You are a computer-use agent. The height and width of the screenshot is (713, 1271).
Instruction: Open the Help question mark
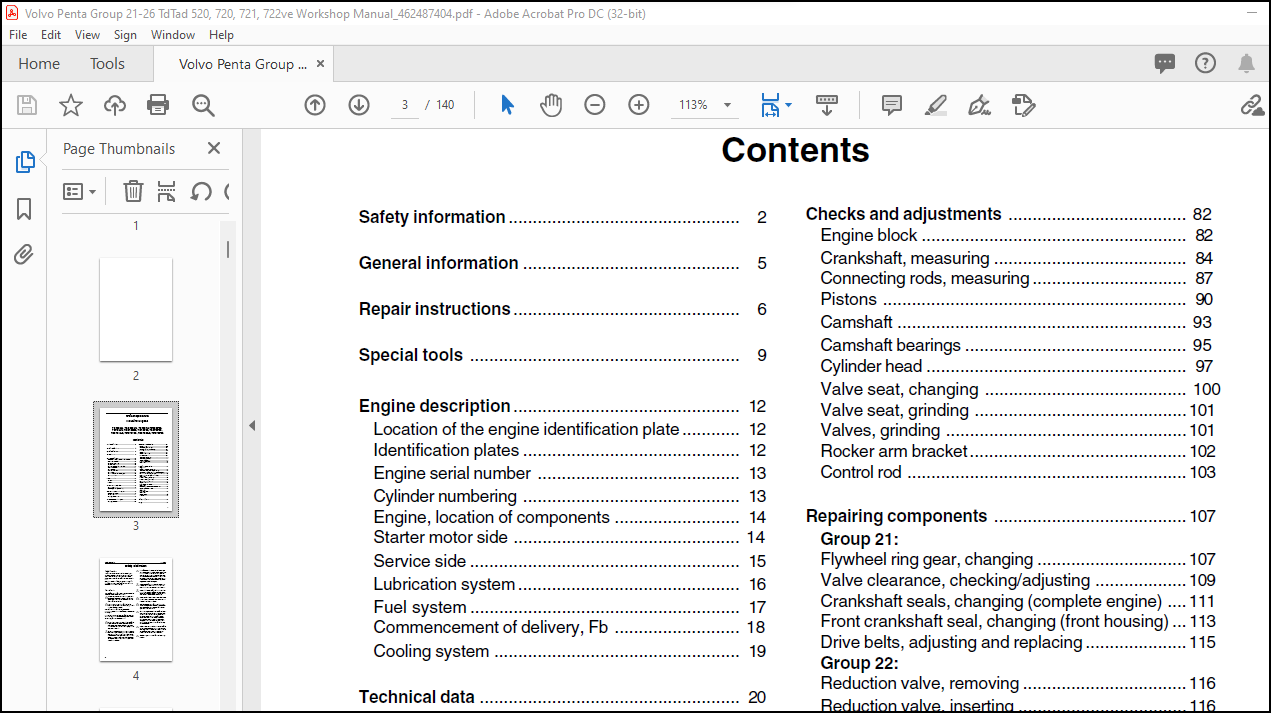1206,63
